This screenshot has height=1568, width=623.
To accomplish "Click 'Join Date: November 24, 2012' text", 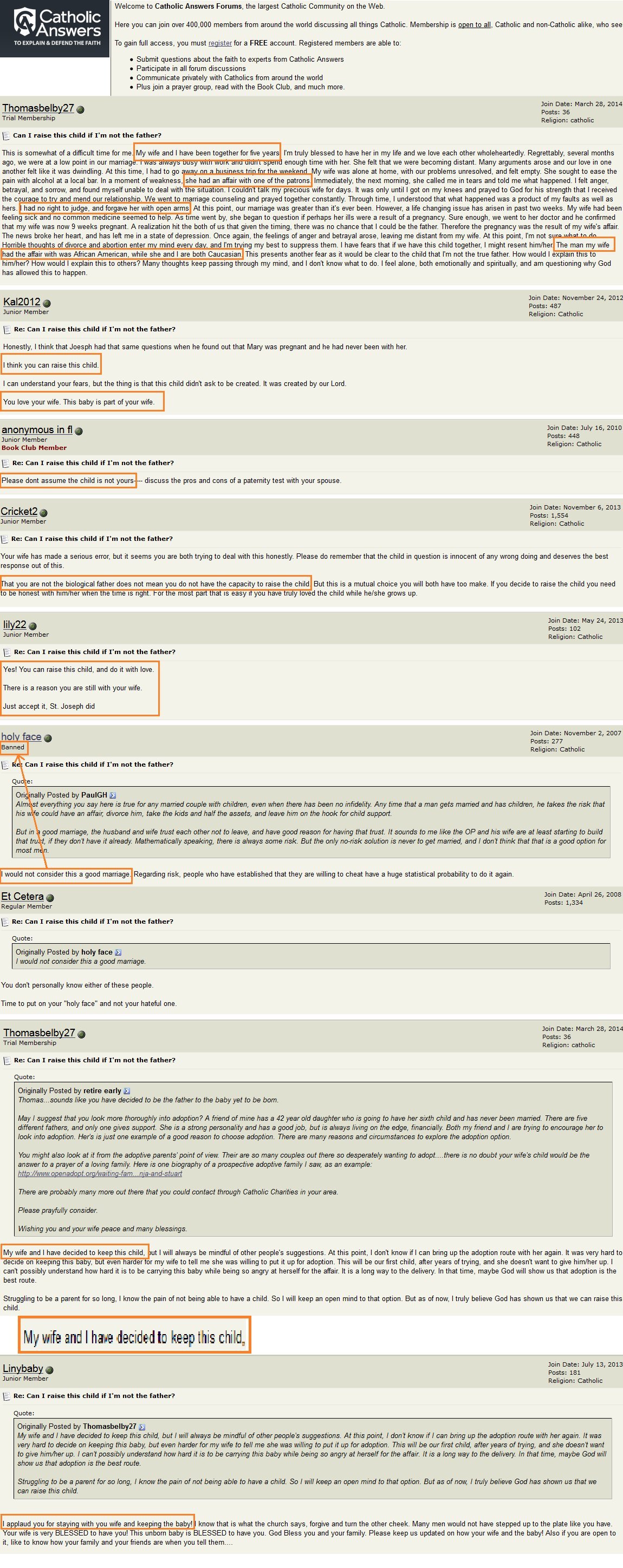I will 575,298.
